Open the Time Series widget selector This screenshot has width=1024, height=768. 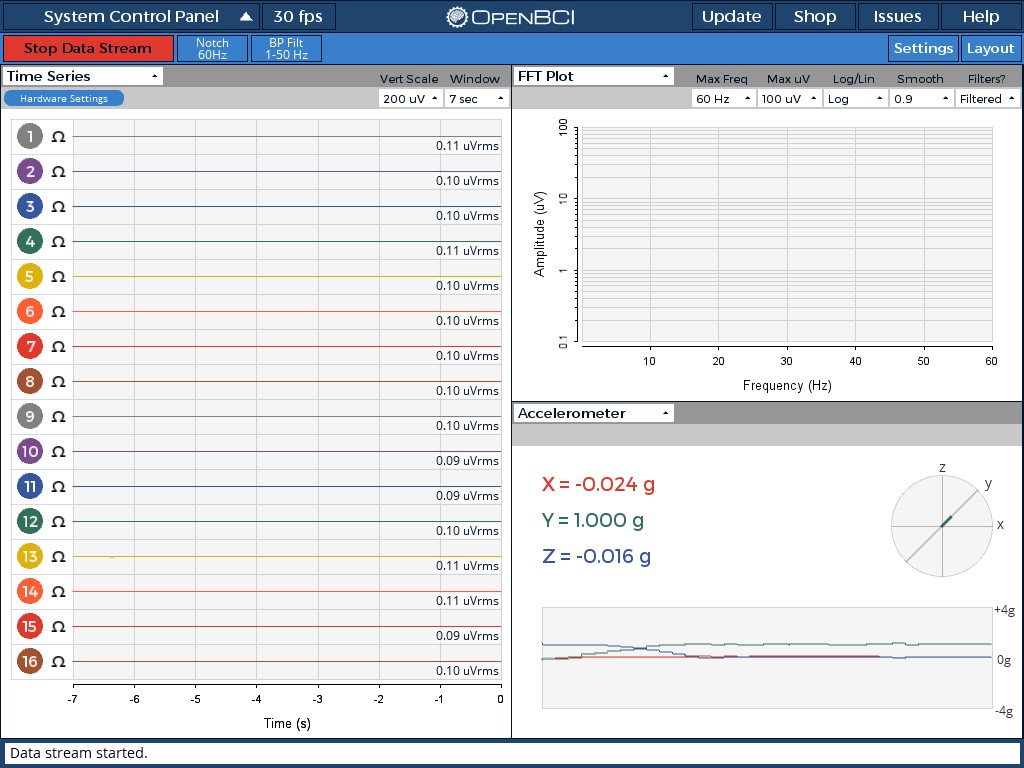[82, 75]
